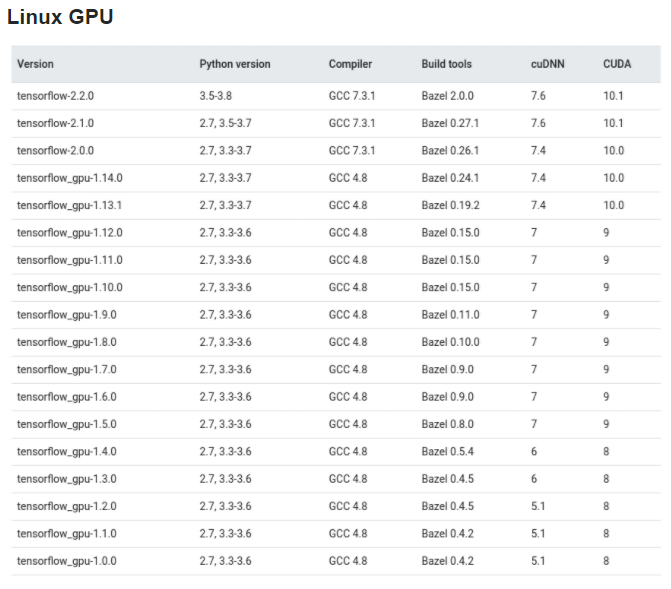Click CUDA 8 in tensorflow_gpu-1.3.0 row

[606, 479]
